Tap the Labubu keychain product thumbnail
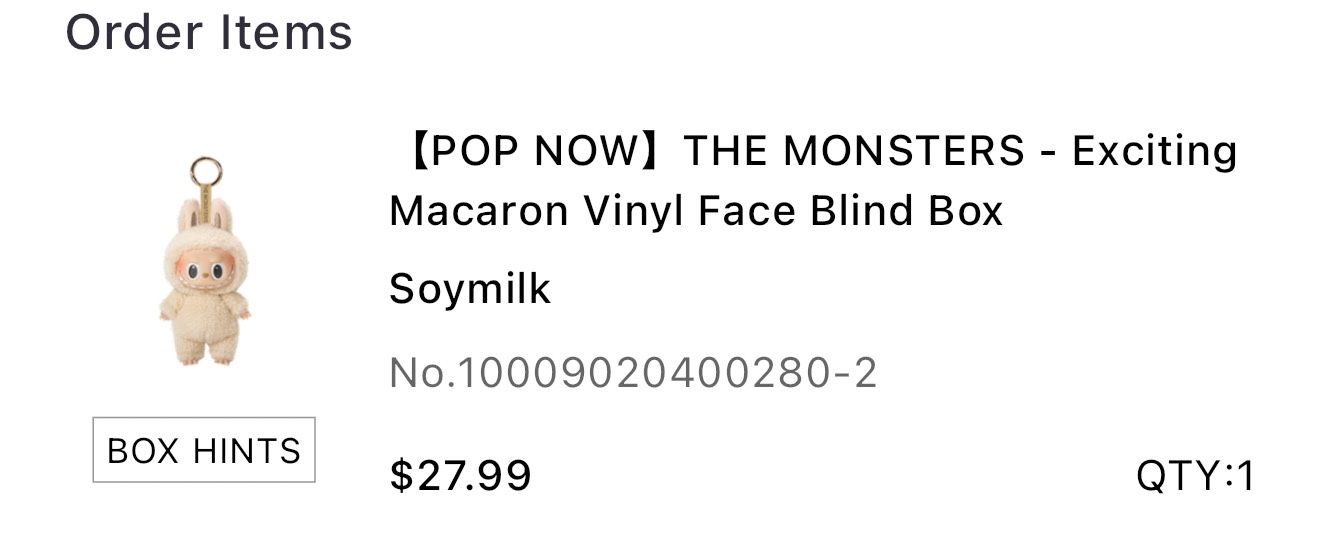 coord(205,261)
